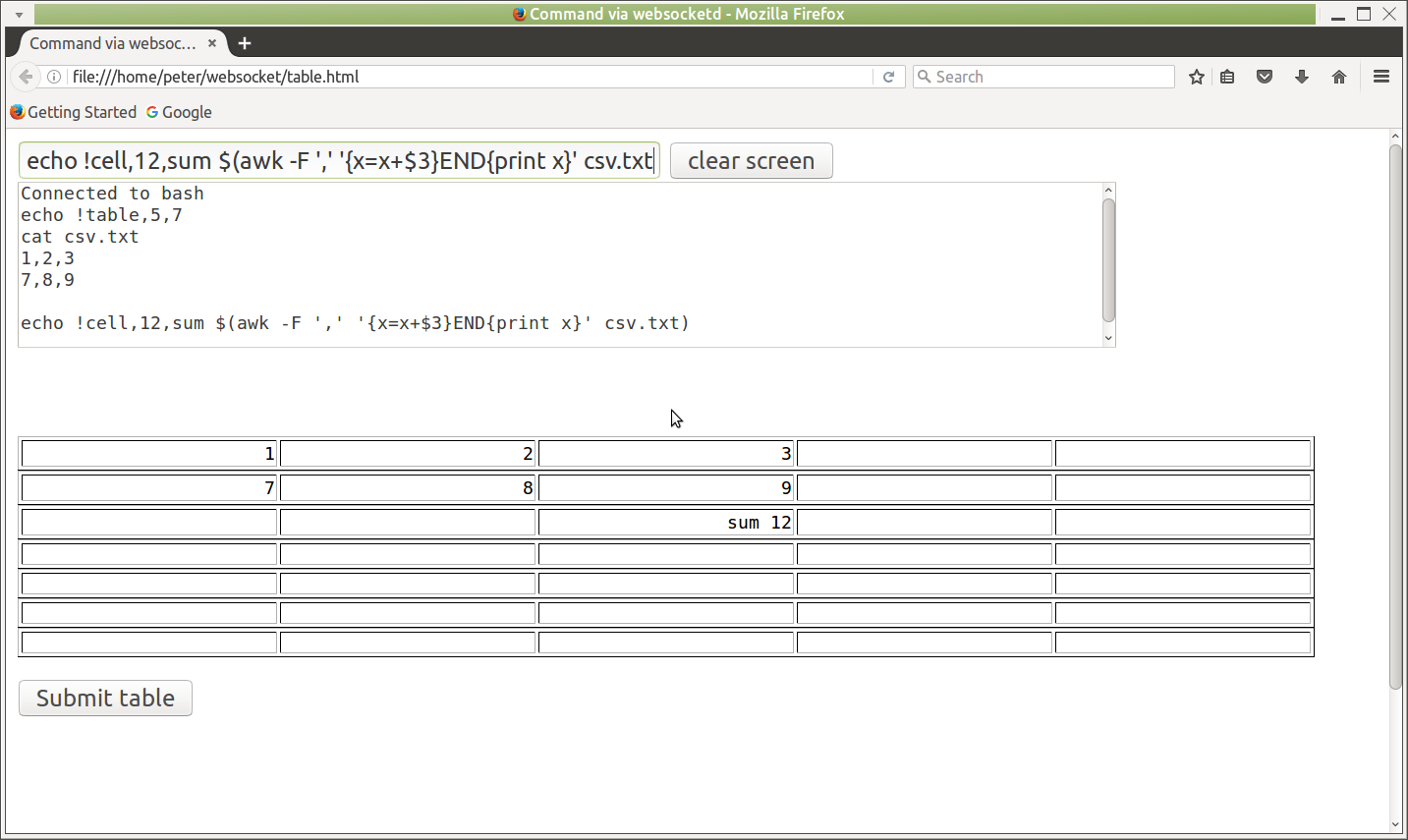The width and height of the screenshot is (1408, 840).
Task: Select the Command via websocketd tab
Action: (113, 43)
